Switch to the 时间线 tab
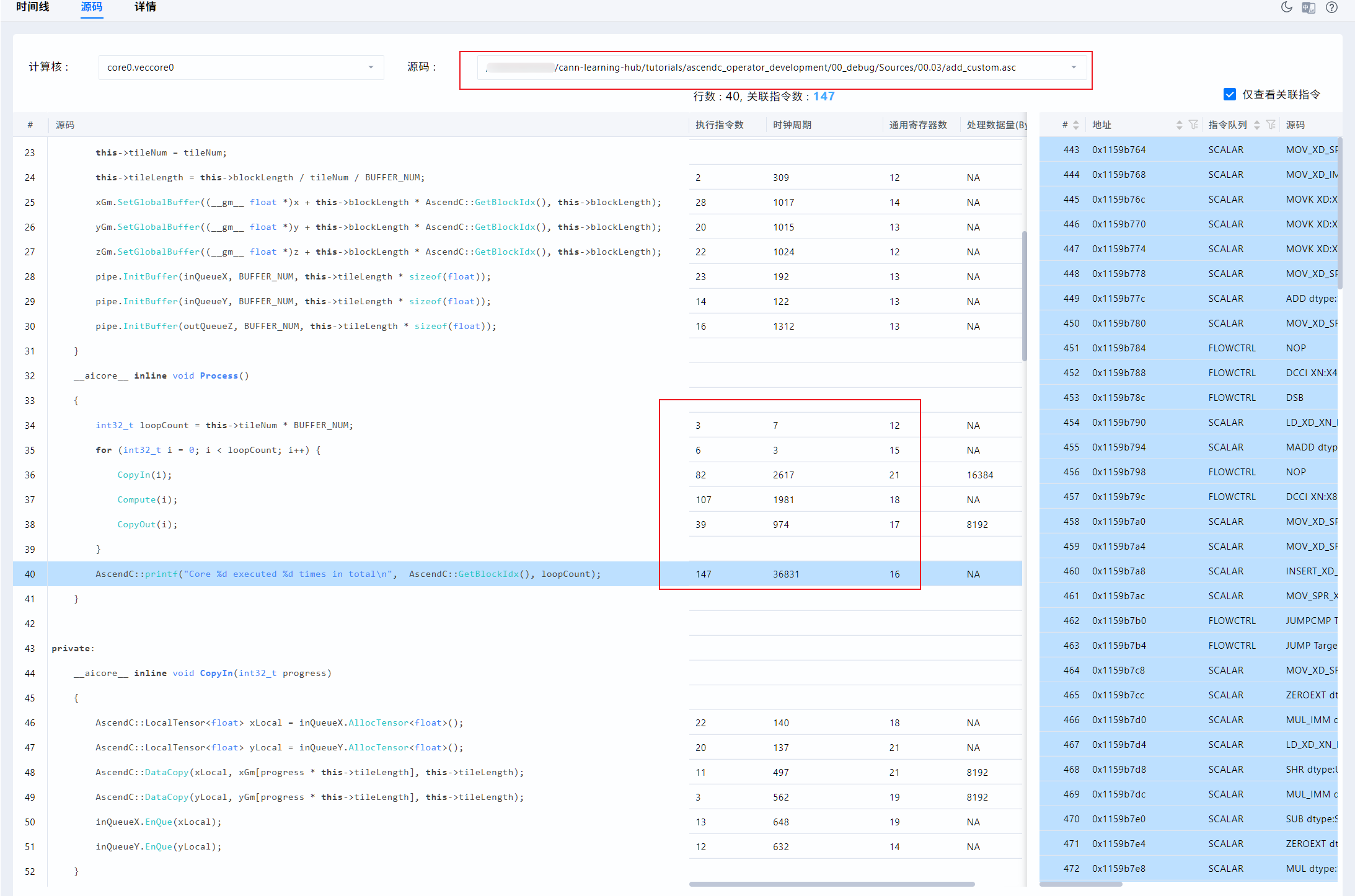 [32, 7]
